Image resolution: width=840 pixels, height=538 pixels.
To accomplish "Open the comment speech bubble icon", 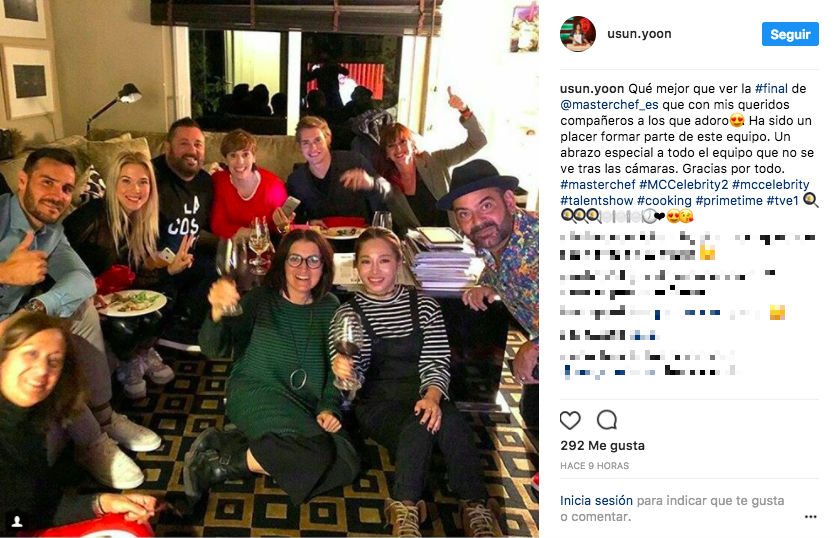I will click(x=607, y=420).
